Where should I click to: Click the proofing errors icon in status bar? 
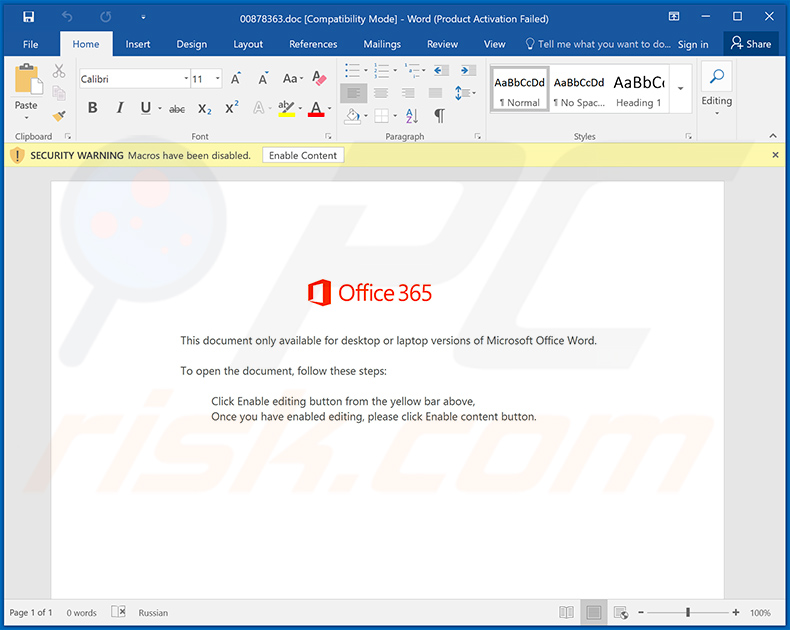pyautogui.click(x=118, y=612)
